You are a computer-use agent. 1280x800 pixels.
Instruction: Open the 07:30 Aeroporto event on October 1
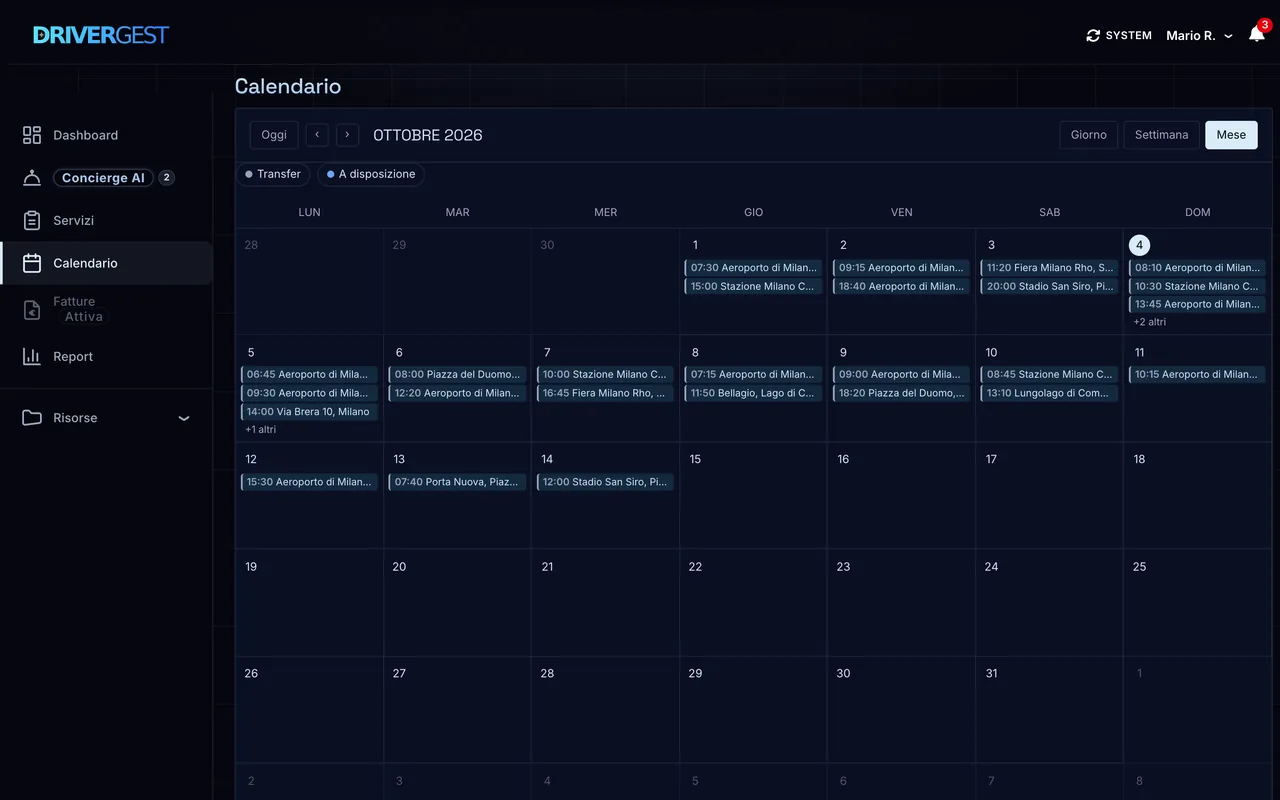pos(753,268)
